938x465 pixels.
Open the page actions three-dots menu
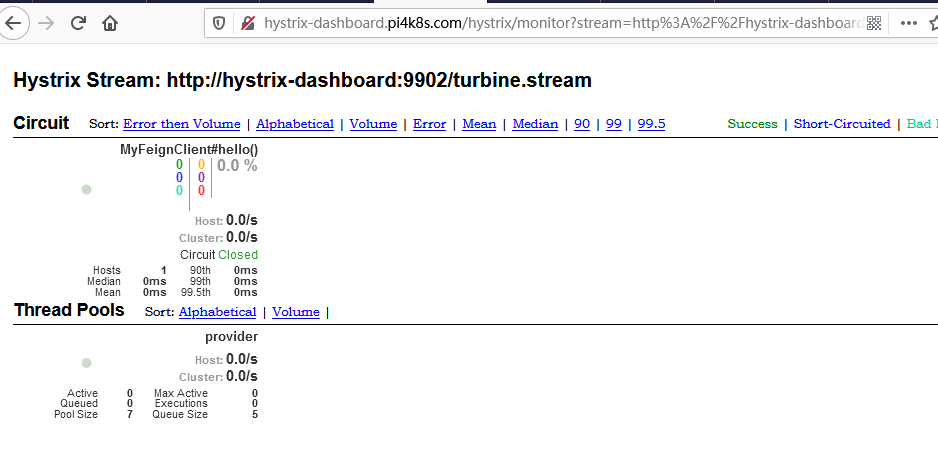coord(909,23)
